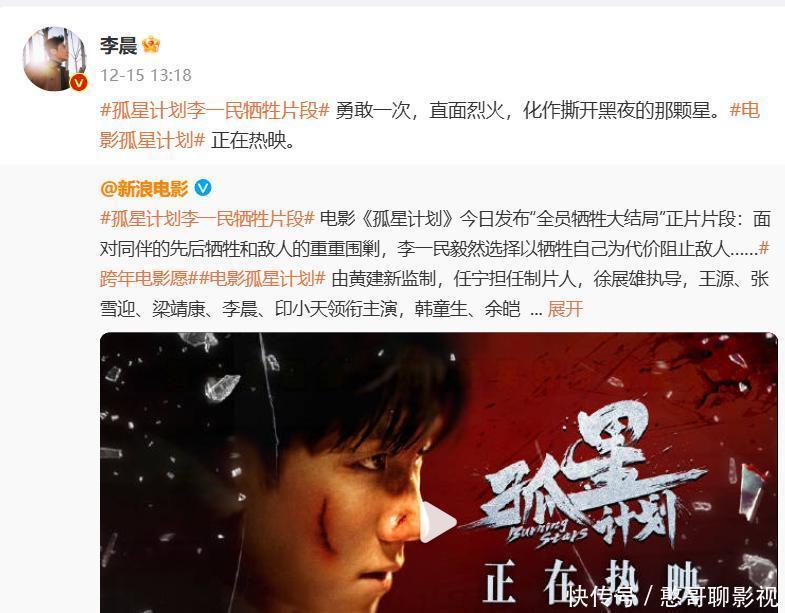Visit the @新浪电影 account link
The image size is (785, 613).
coord(144,189)
